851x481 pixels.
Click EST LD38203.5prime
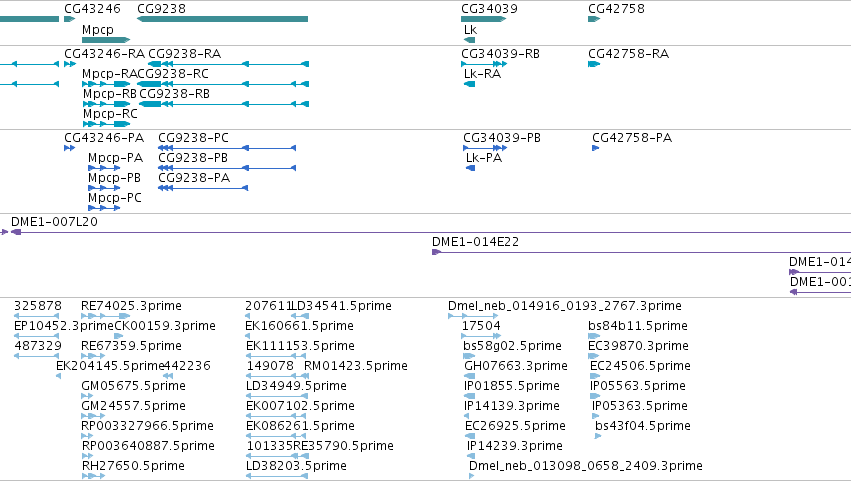click(296, 467)
